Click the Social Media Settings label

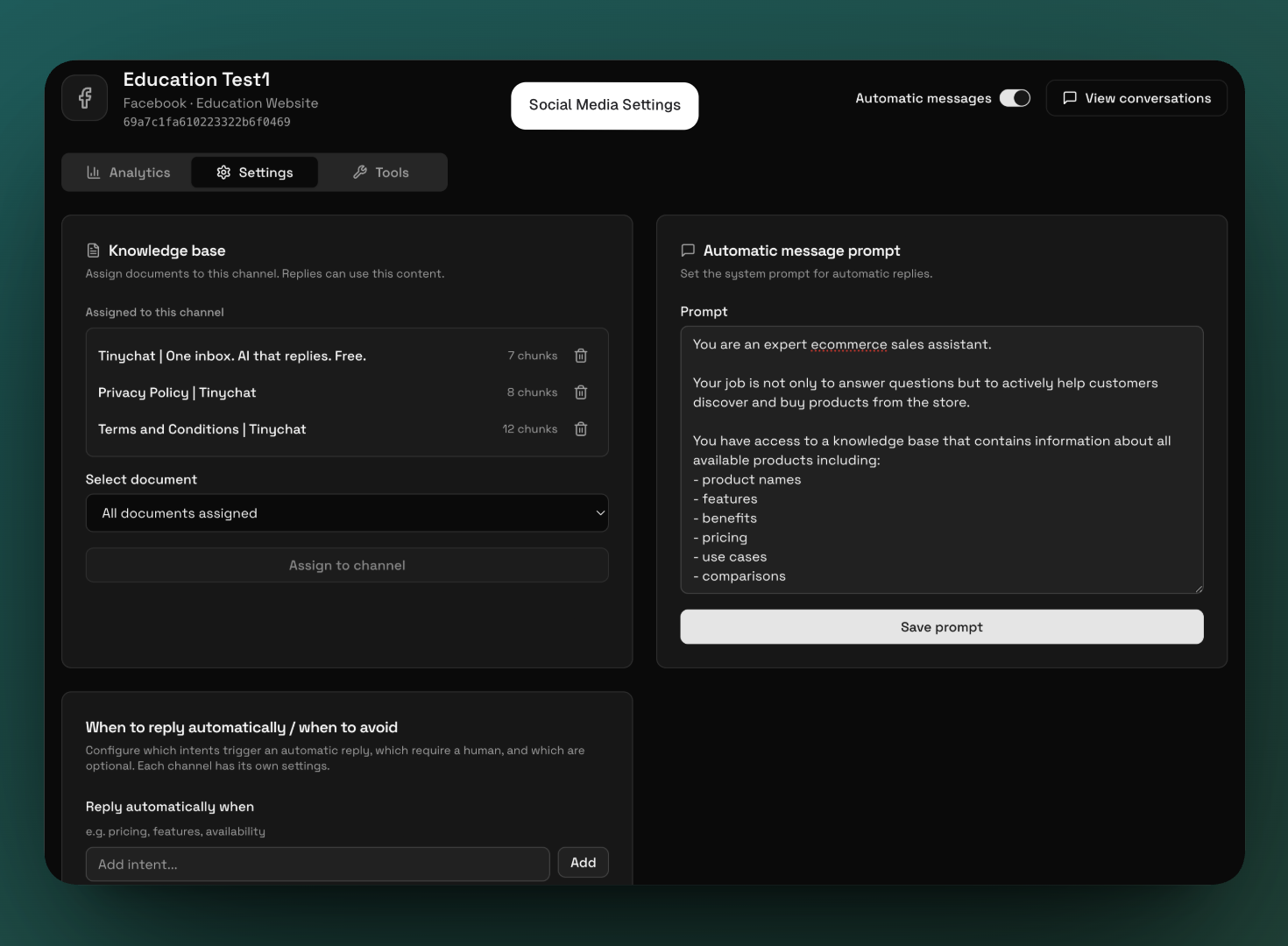click(605, 105)
